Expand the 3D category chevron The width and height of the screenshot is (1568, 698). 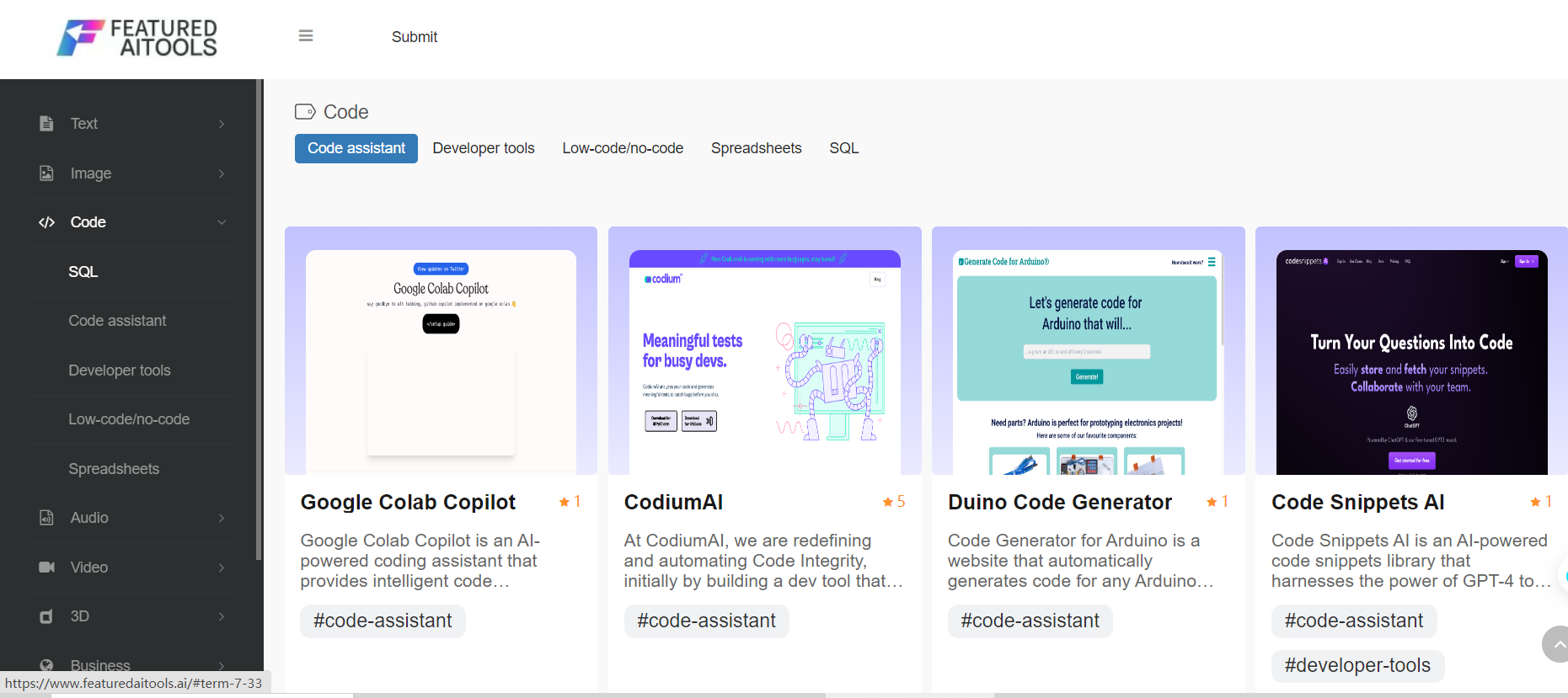[222, 616]
